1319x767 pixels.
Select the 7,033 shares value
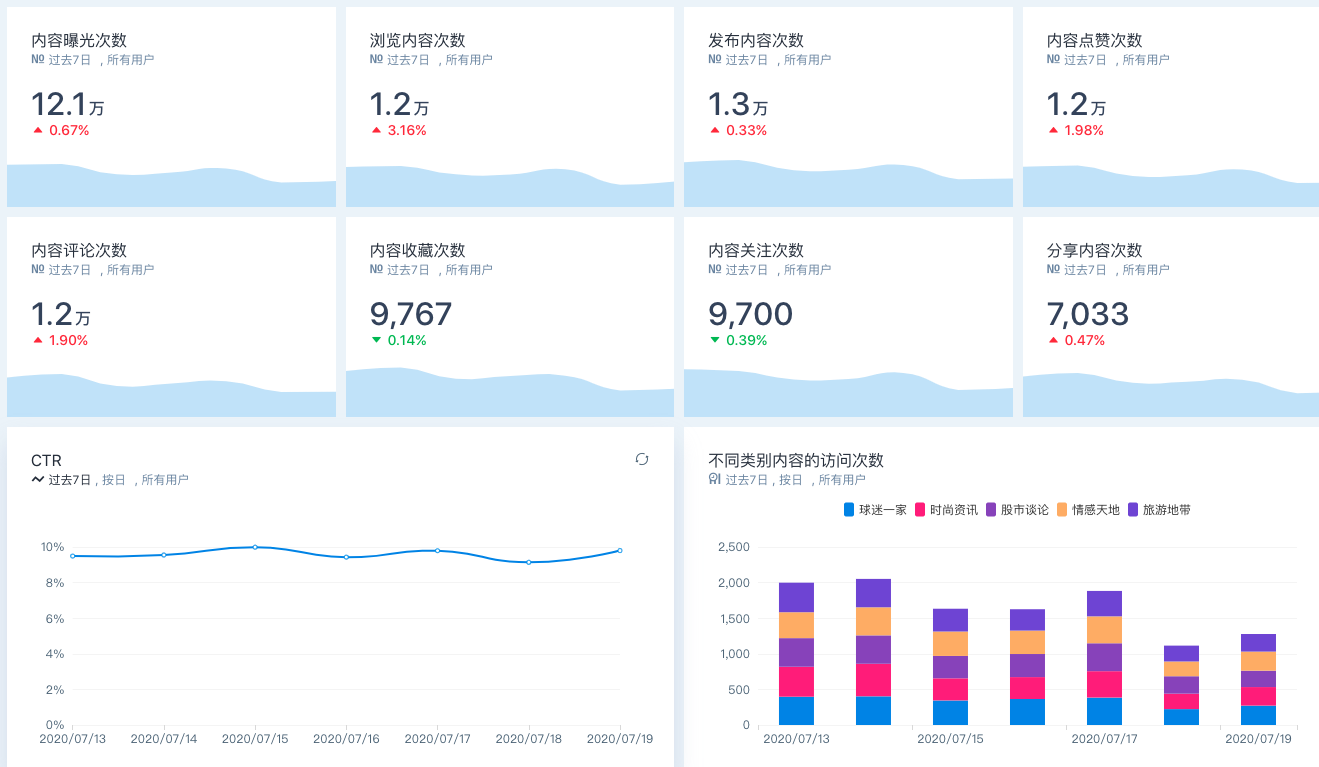point(1088,315)
